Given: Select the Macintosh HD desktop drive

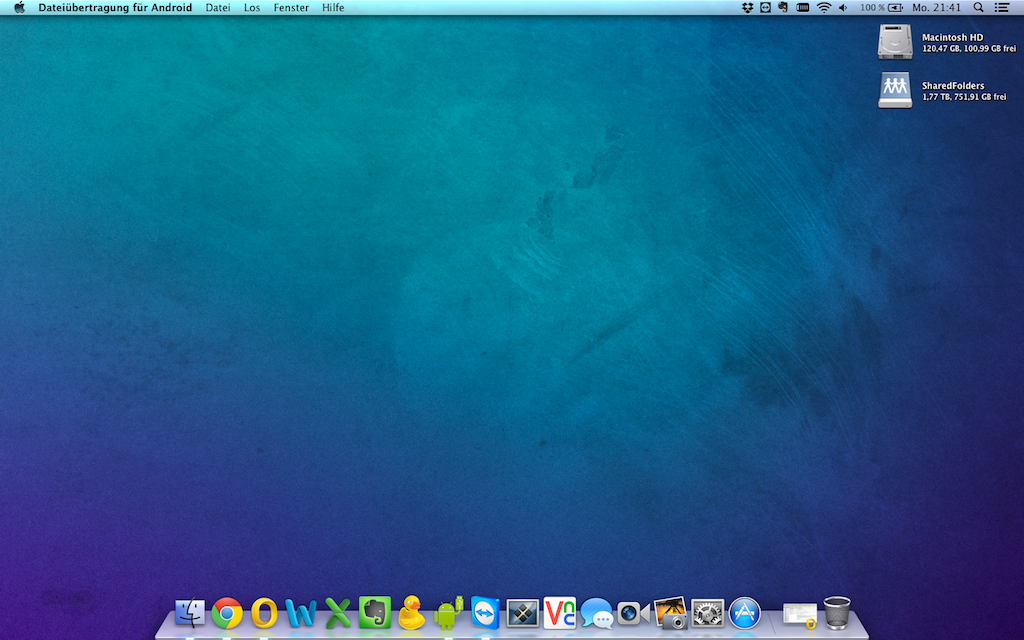Looking at the screenshot, I should coord(895,42).
